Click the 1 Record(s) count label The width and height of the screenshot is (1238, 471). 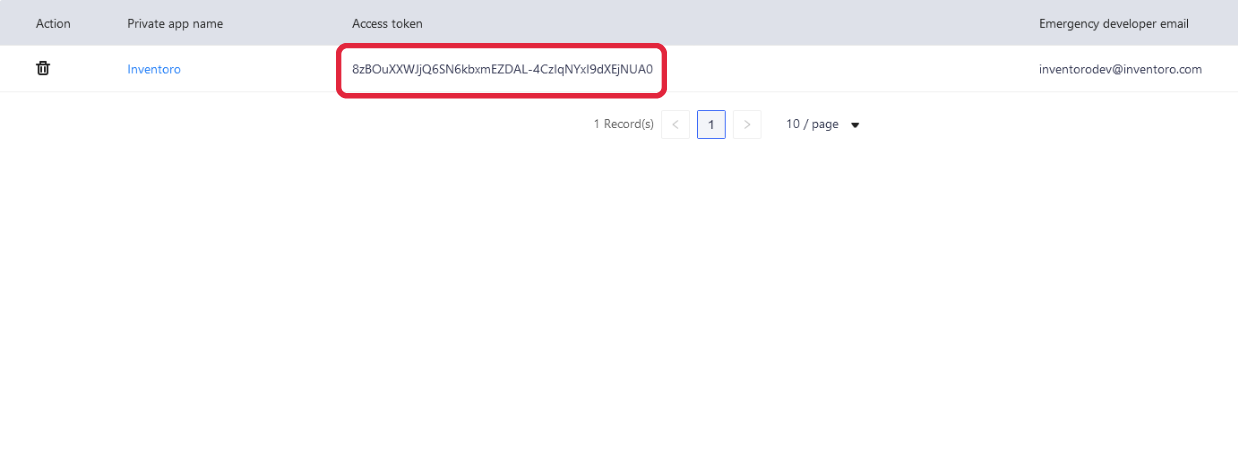[x=623, y=125]
